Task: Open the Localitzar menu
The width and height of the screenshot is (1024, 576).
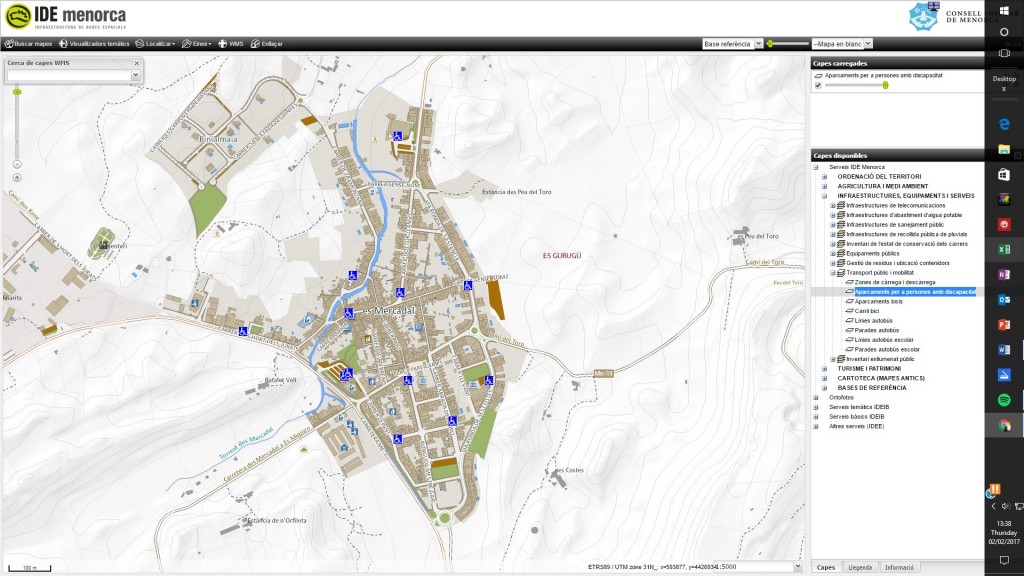Action: tap(155, 44)
